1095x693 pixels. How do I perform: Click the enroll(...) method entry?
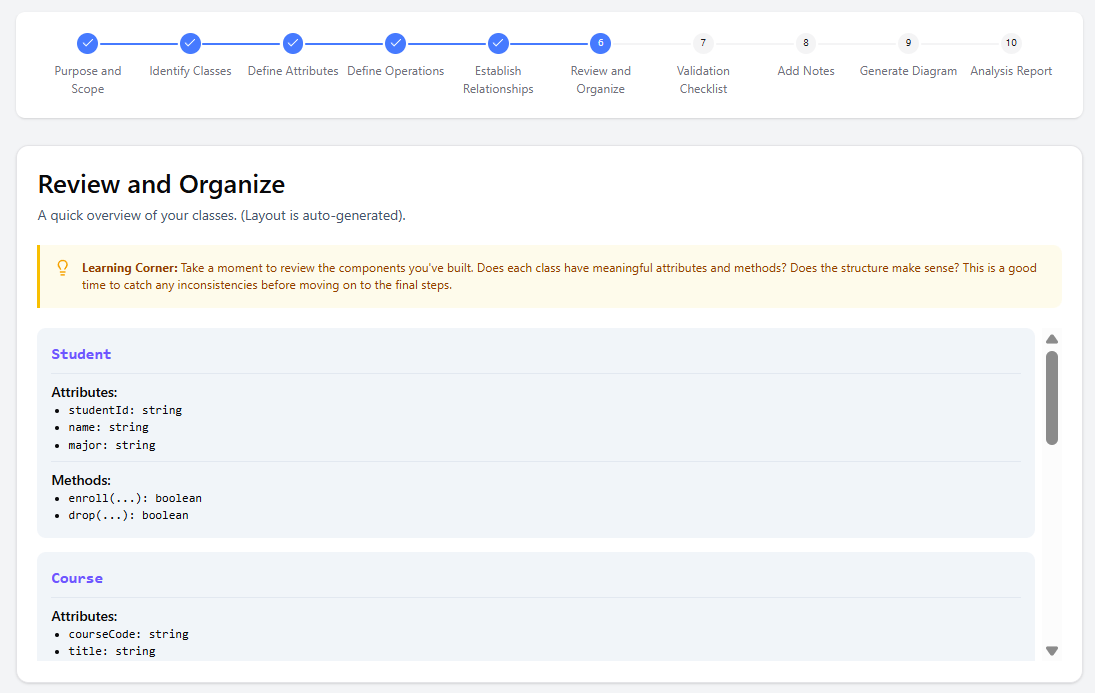click(x=134, y=498)
